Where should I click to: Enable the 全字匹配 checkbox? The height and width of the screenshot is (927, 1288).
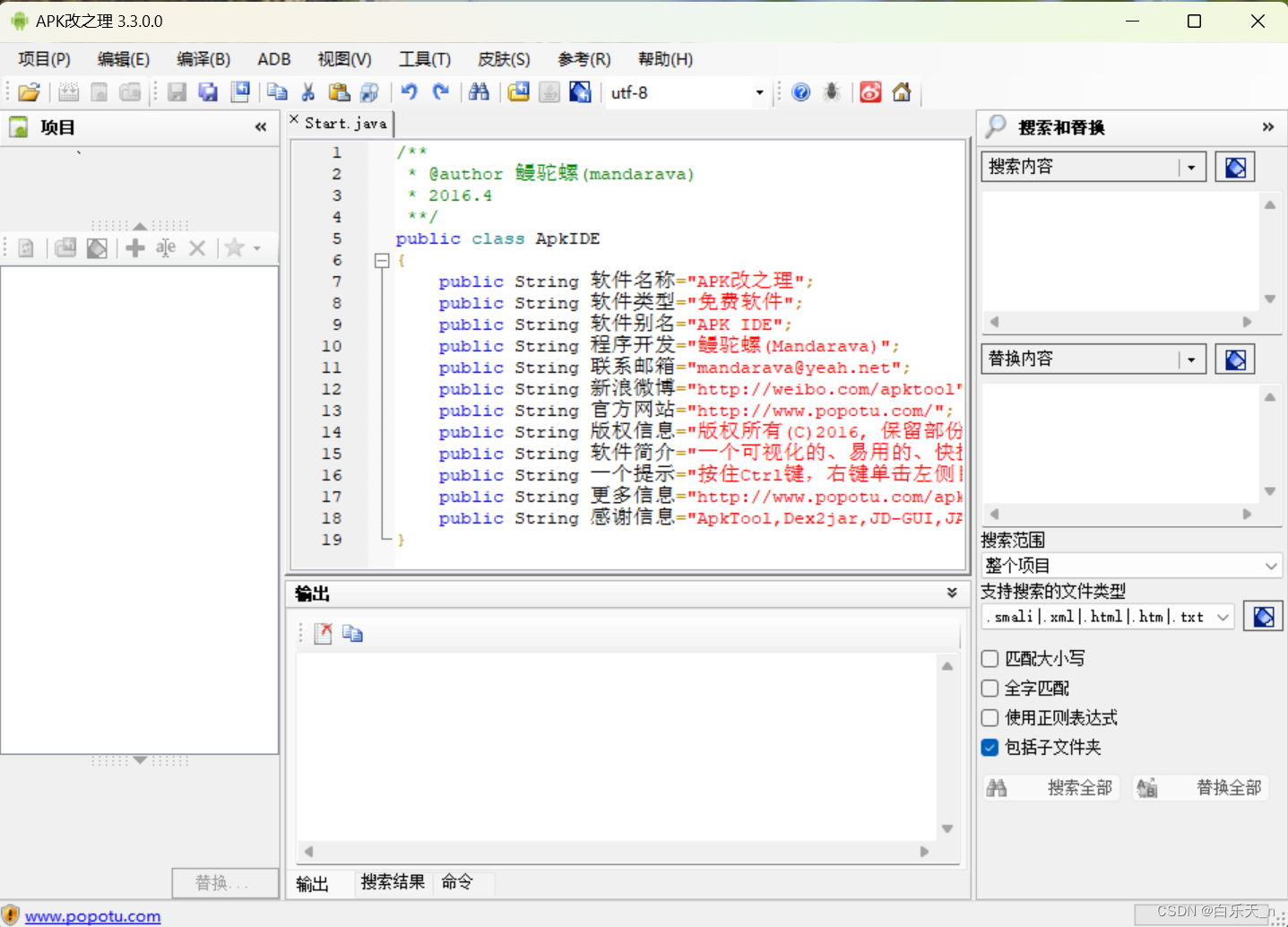990,689
